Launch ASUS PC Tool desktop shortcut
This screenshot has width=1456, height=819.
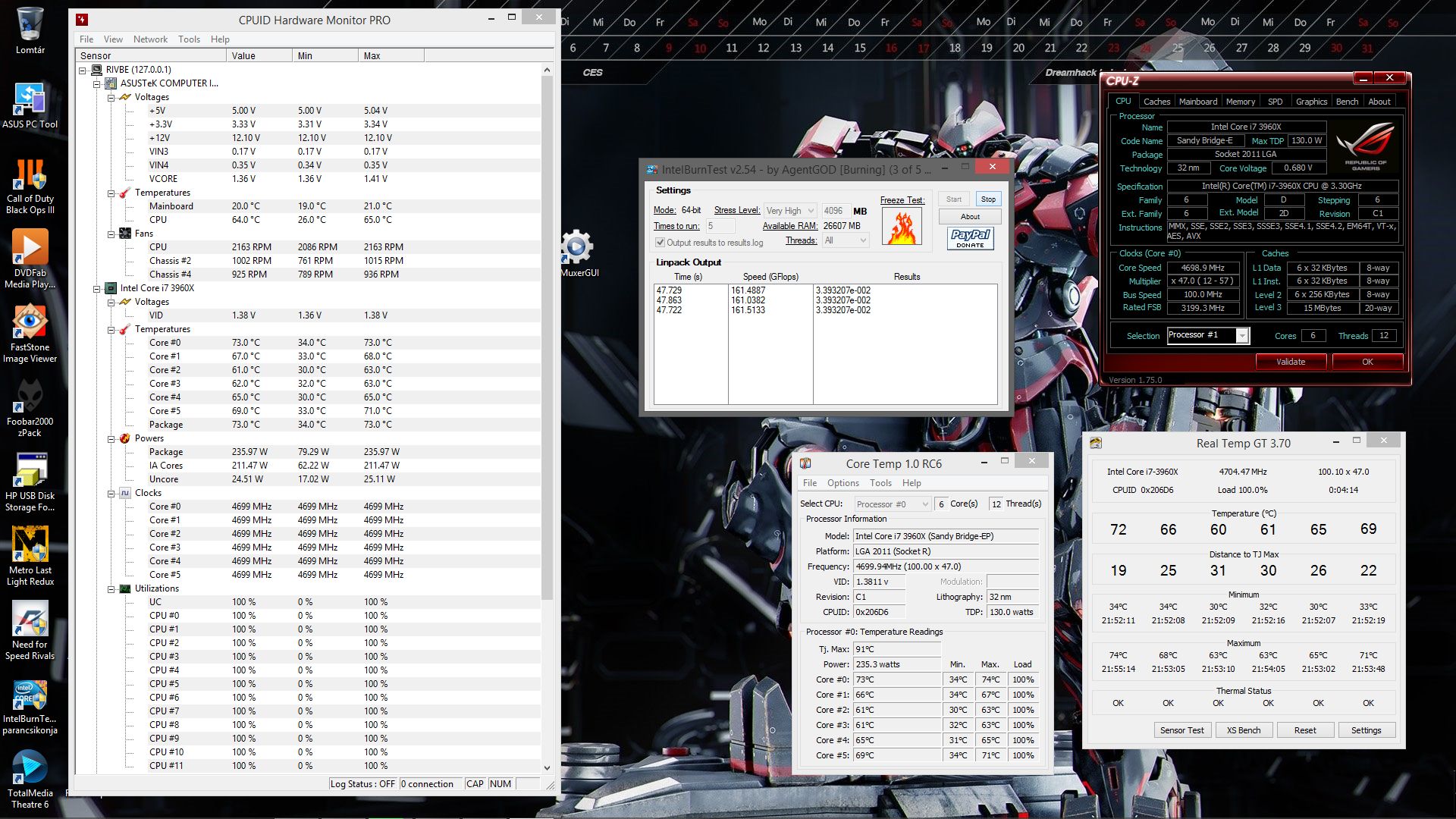(30, 105)
